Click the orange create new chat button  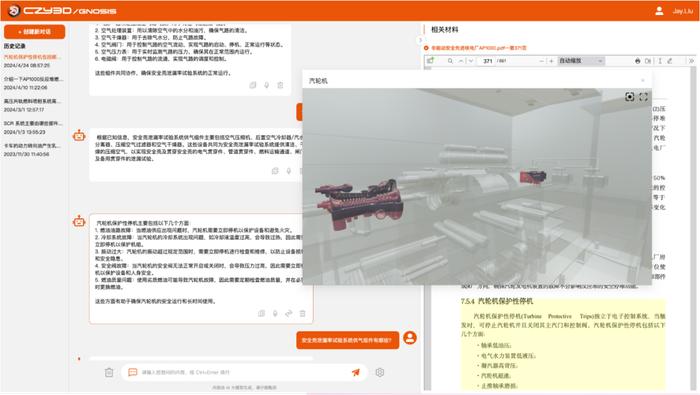pos(34,32)
